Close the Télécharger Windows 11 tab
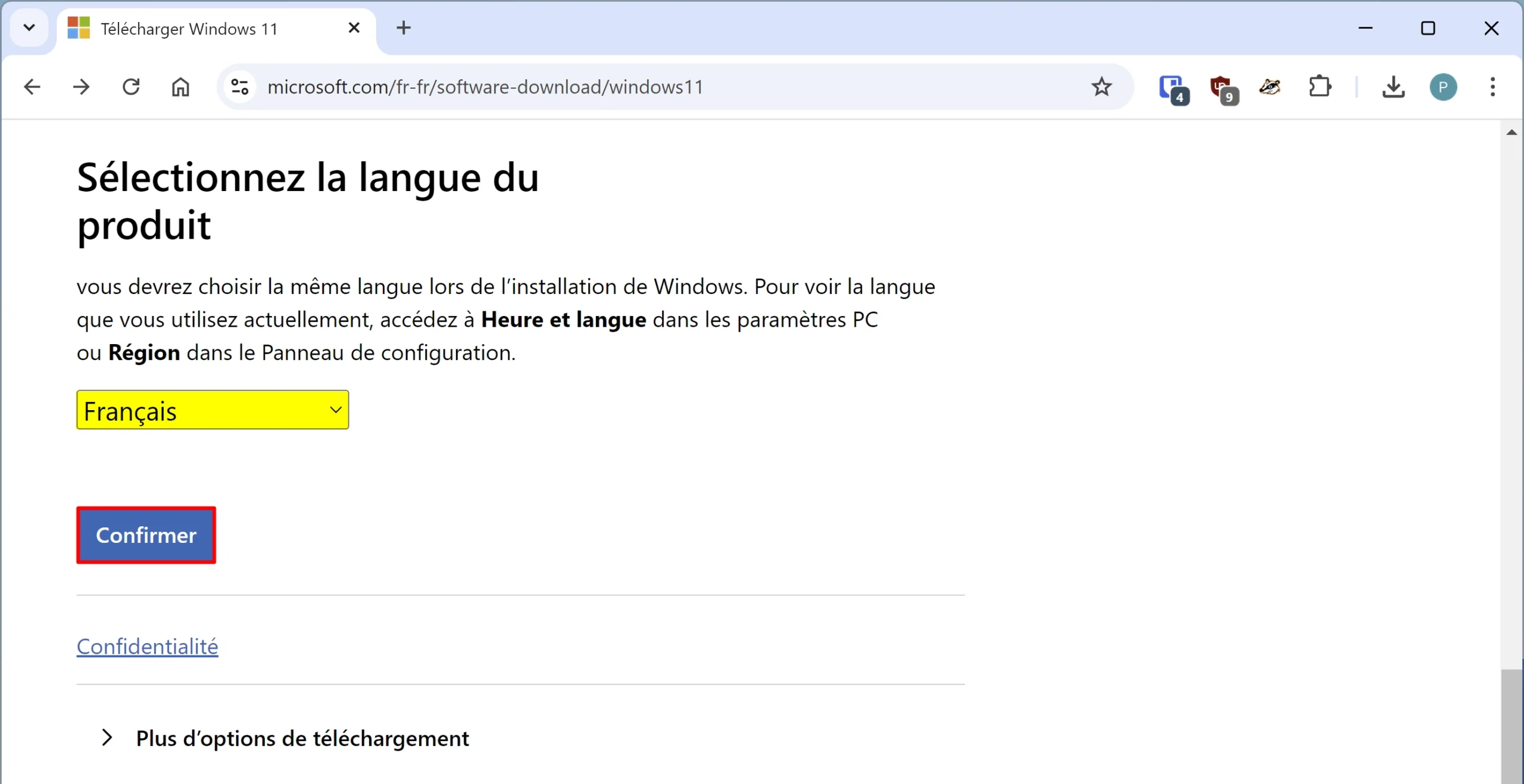This screenshot has height=784, width=1524. (354, 28)
